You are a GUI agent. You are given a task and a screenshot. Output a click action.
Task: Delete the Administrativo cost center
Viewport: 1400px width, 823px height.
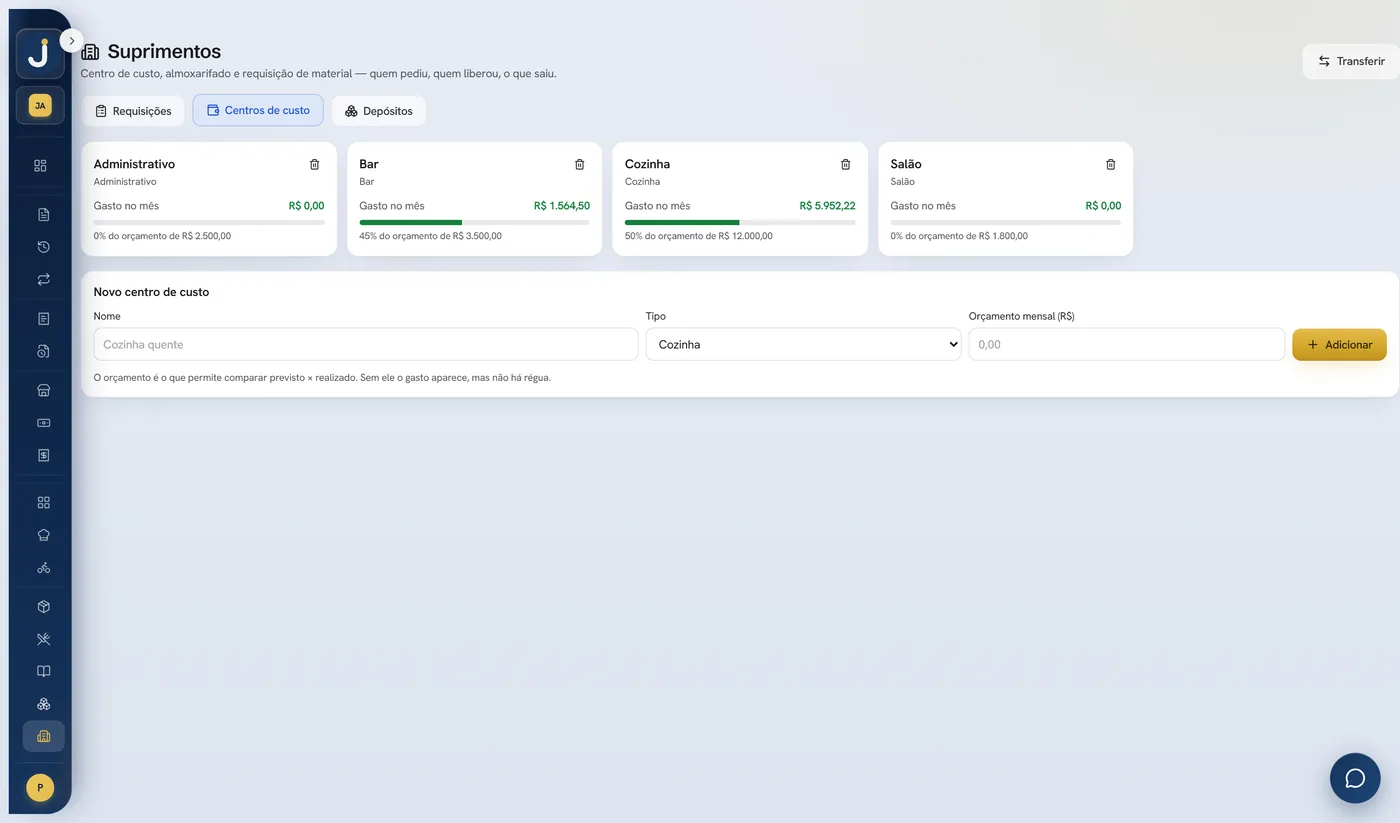314,164
